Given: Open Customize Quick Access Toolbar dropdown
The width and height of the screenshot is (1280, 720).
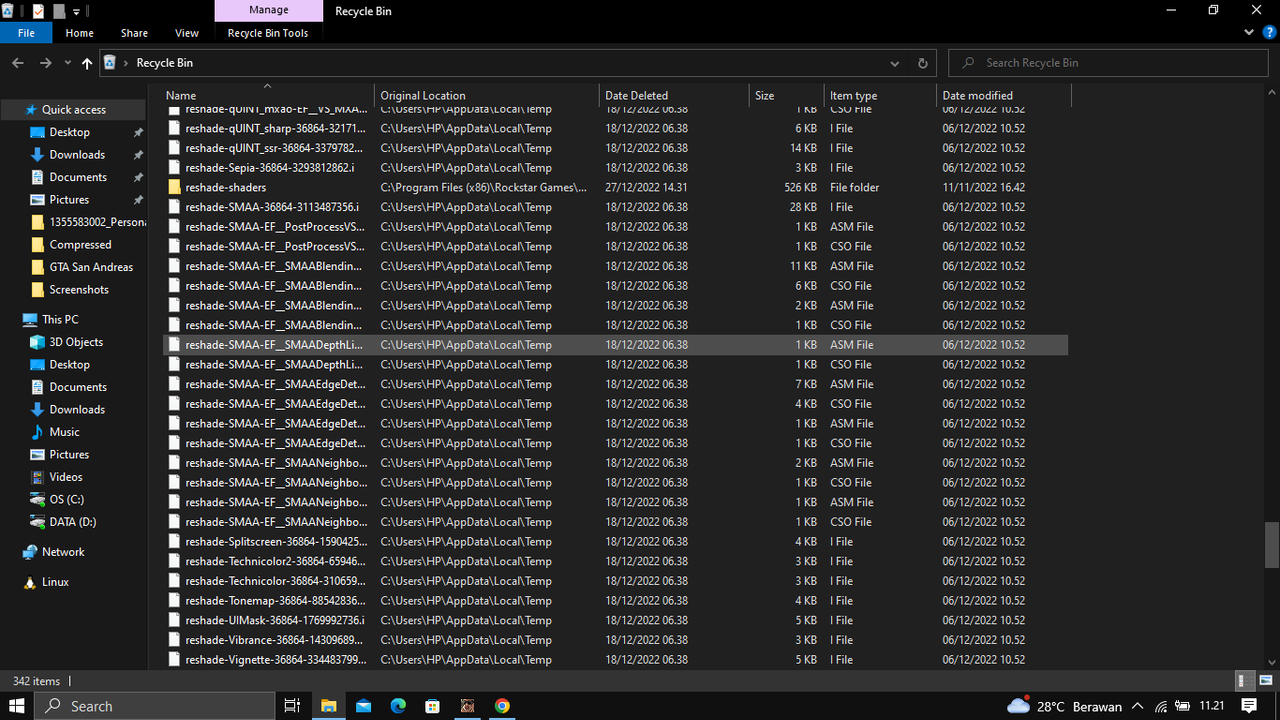Looking at the screenshot, I should pos(77,11).
